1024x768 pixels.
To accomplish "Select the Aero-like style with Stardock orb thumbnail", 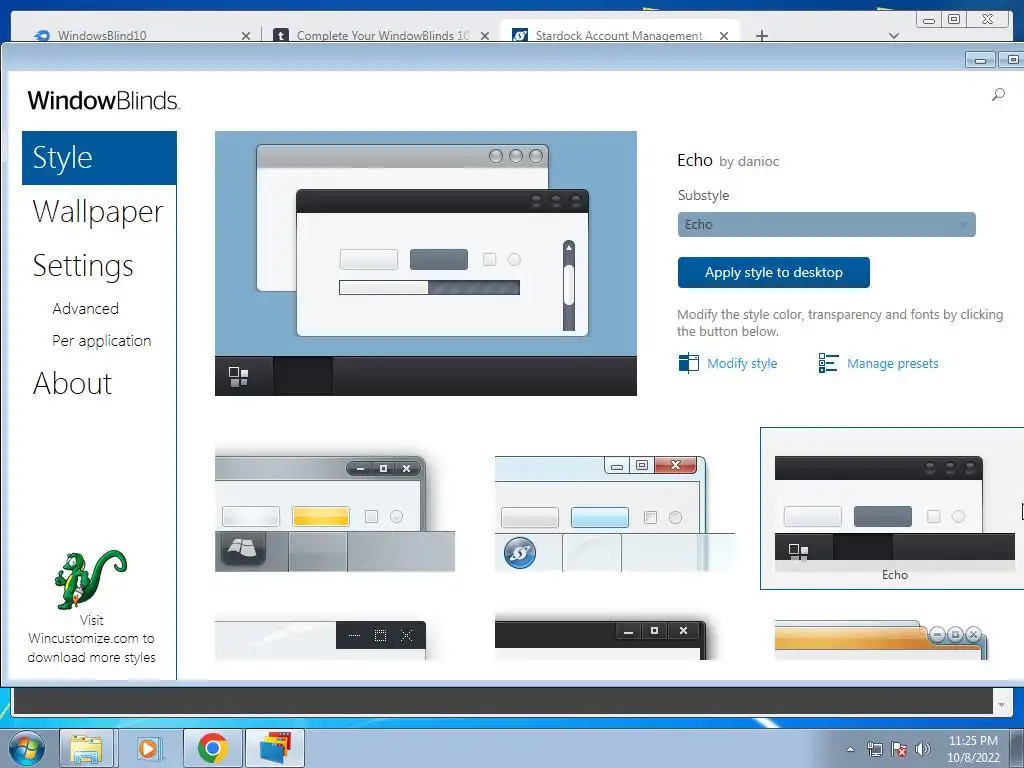I will tap(615, 514).
